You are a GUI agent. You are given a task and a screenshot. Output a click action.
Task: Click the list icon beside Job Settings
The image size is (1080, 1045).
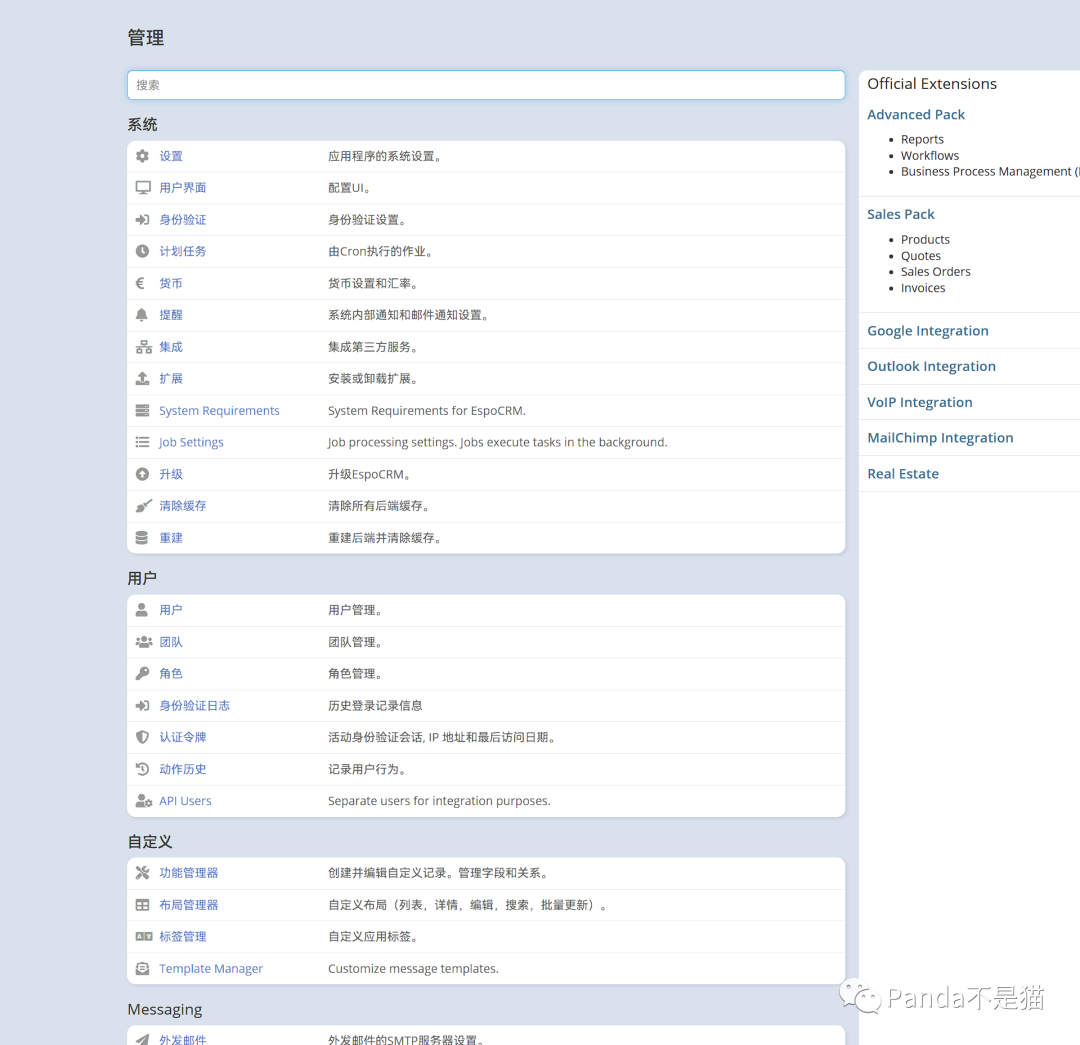coord(143,442)
